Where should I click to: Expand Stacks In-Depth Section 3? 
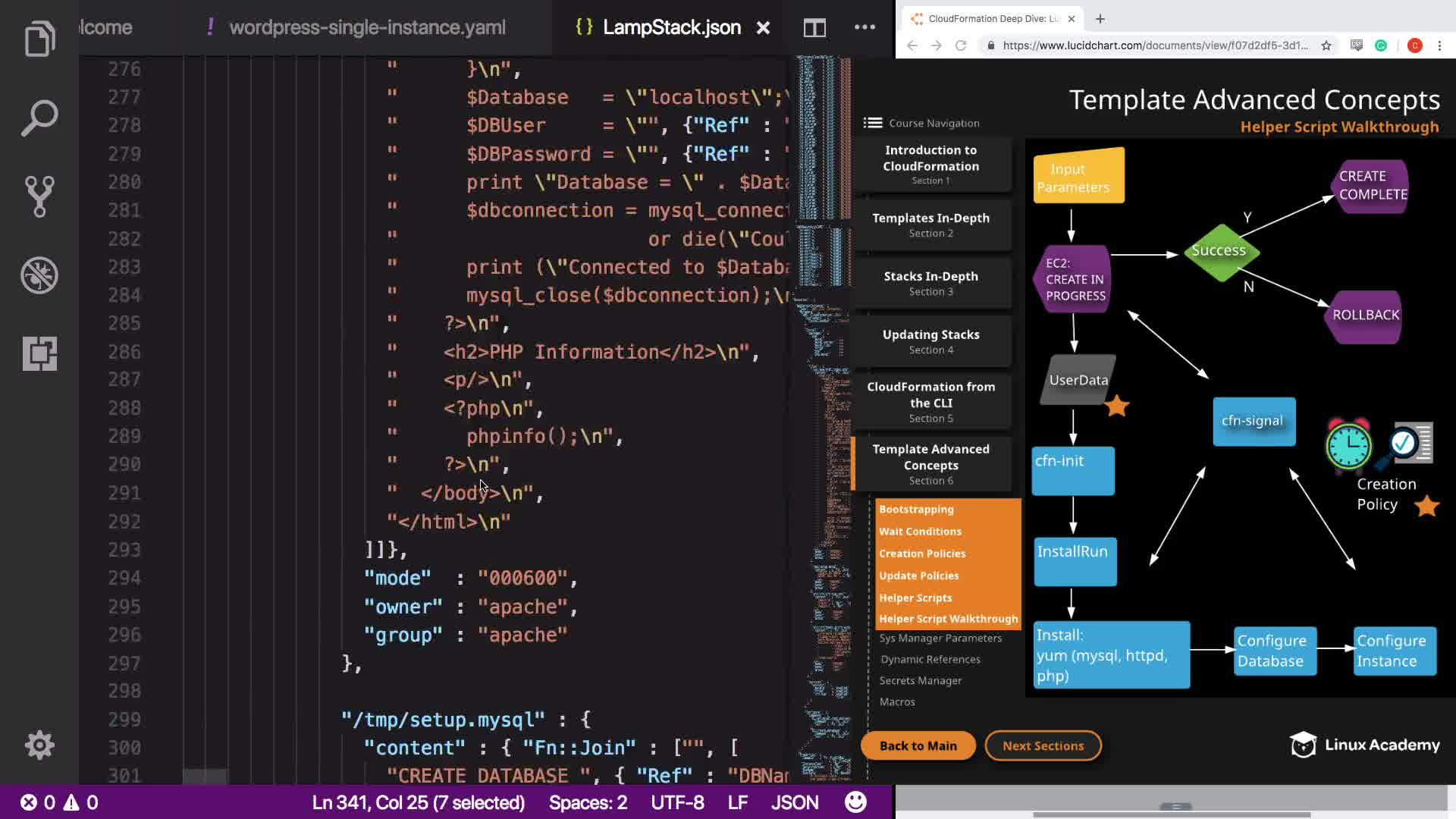930,283
